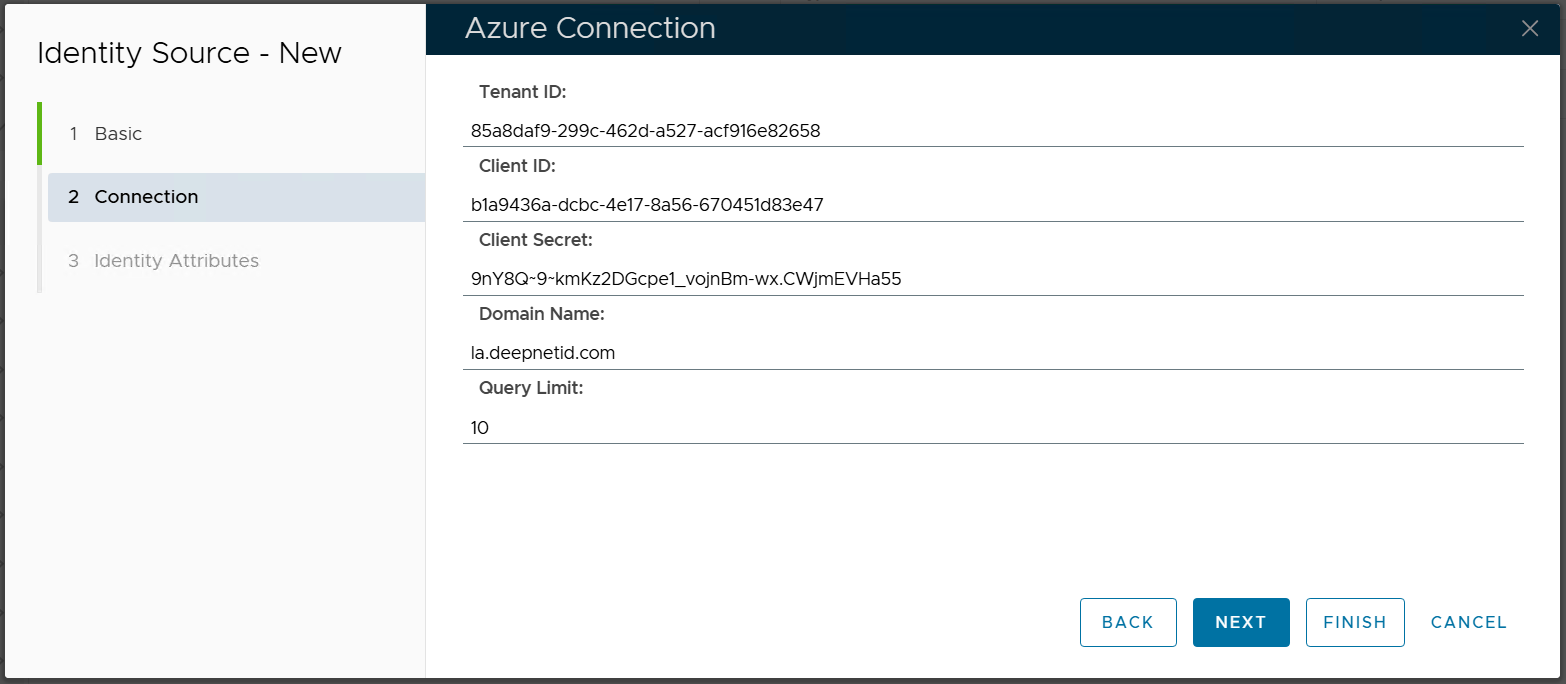The image size is (1566, 684).
Task: Open the Identity Attributes step
Action: click(176, 261)
